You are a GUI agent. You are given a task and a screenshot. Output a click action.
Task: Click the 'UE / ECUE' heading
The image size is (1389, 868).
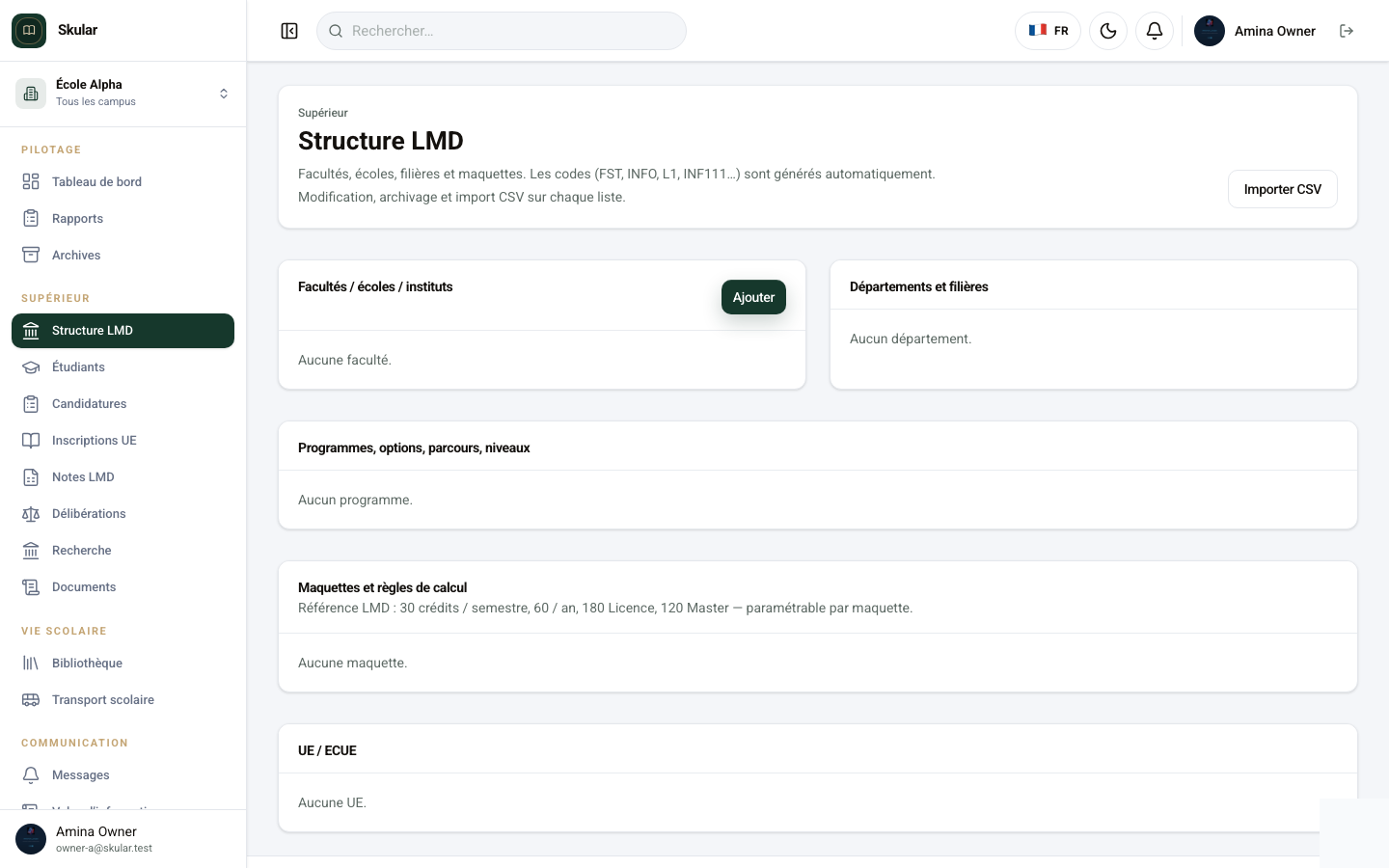[327, 750]
